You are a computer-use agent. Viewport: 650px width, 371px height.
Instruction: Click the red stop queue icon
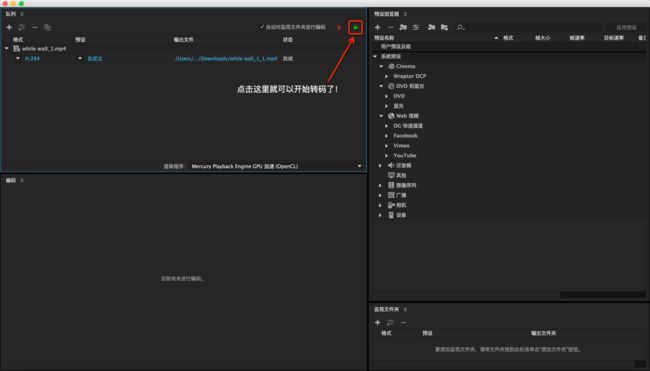[339, 27]
